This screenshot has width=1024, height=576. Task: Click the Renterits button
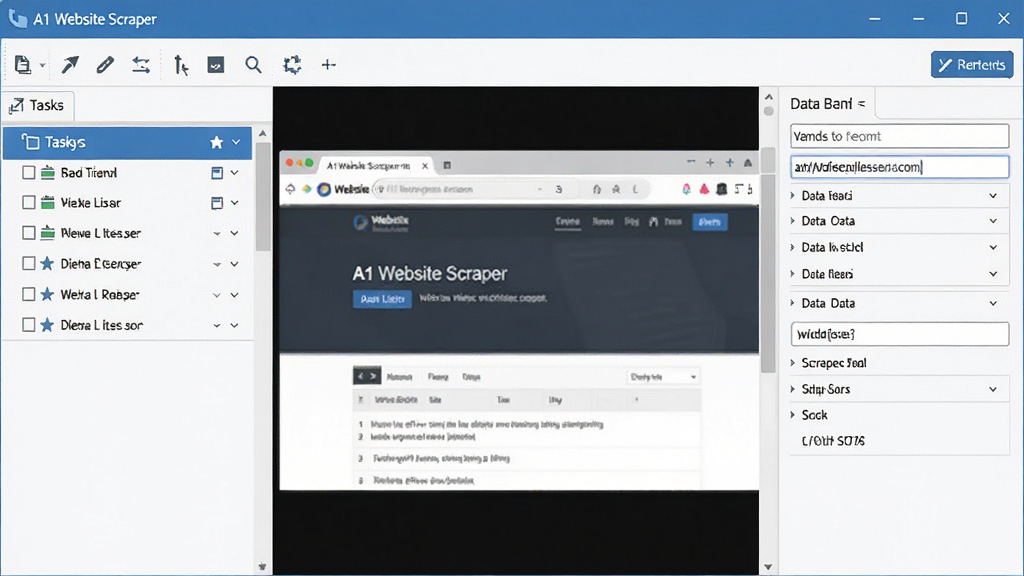(972, 65)
